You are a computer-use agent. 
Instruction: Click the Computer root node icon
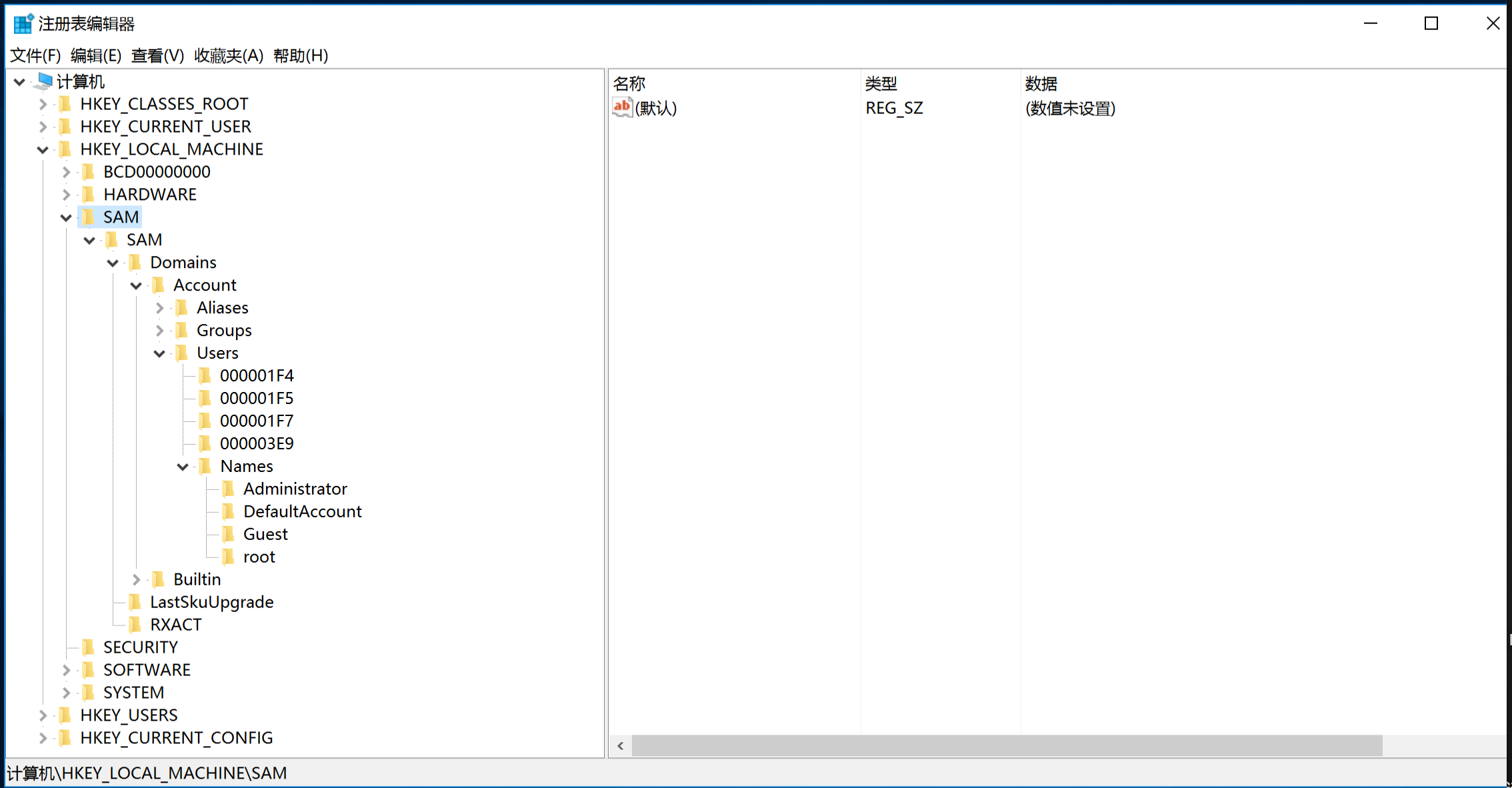point(44,81)
